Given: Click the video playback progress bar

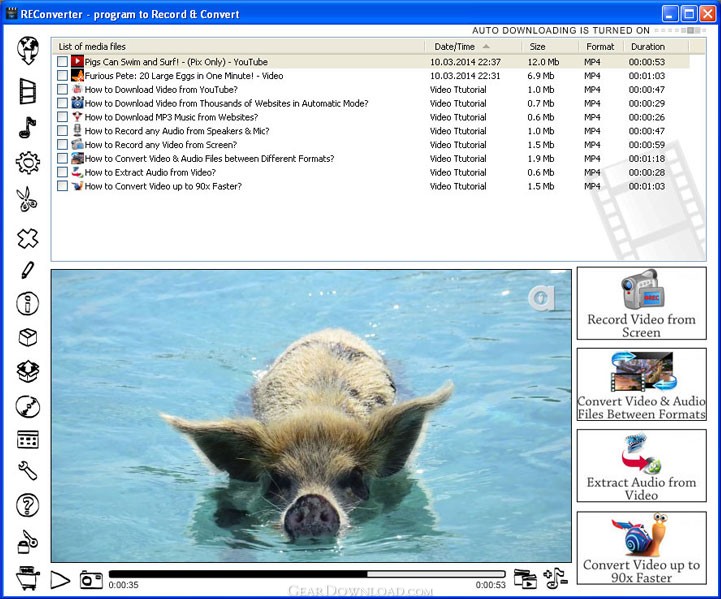Looking at the screenshot, I should click(307, 574).
